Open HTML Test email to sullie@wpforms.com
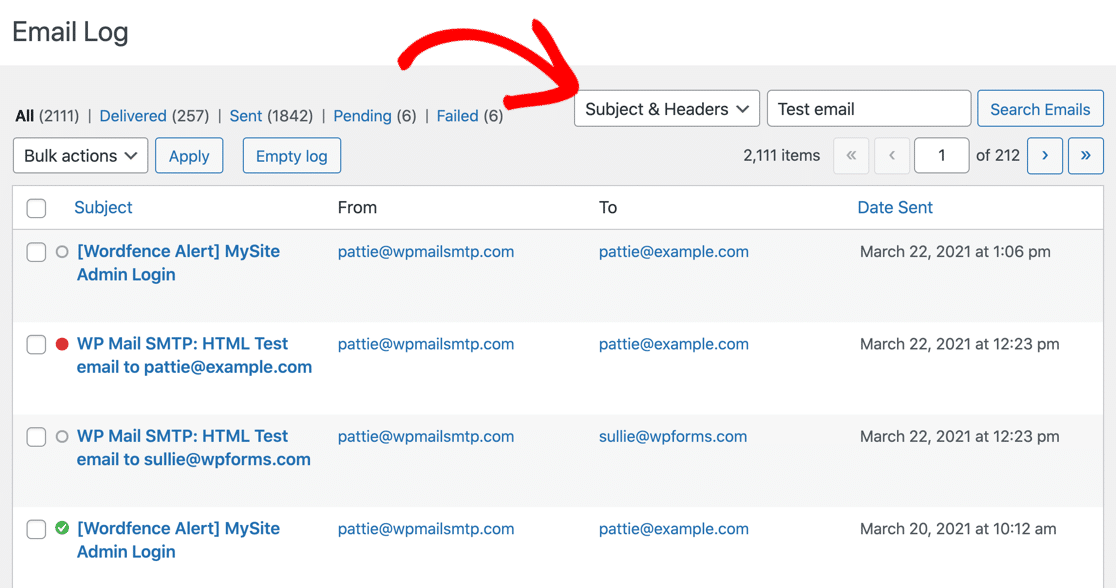Viewport: 1116px width, 588px height. [194, 448]
